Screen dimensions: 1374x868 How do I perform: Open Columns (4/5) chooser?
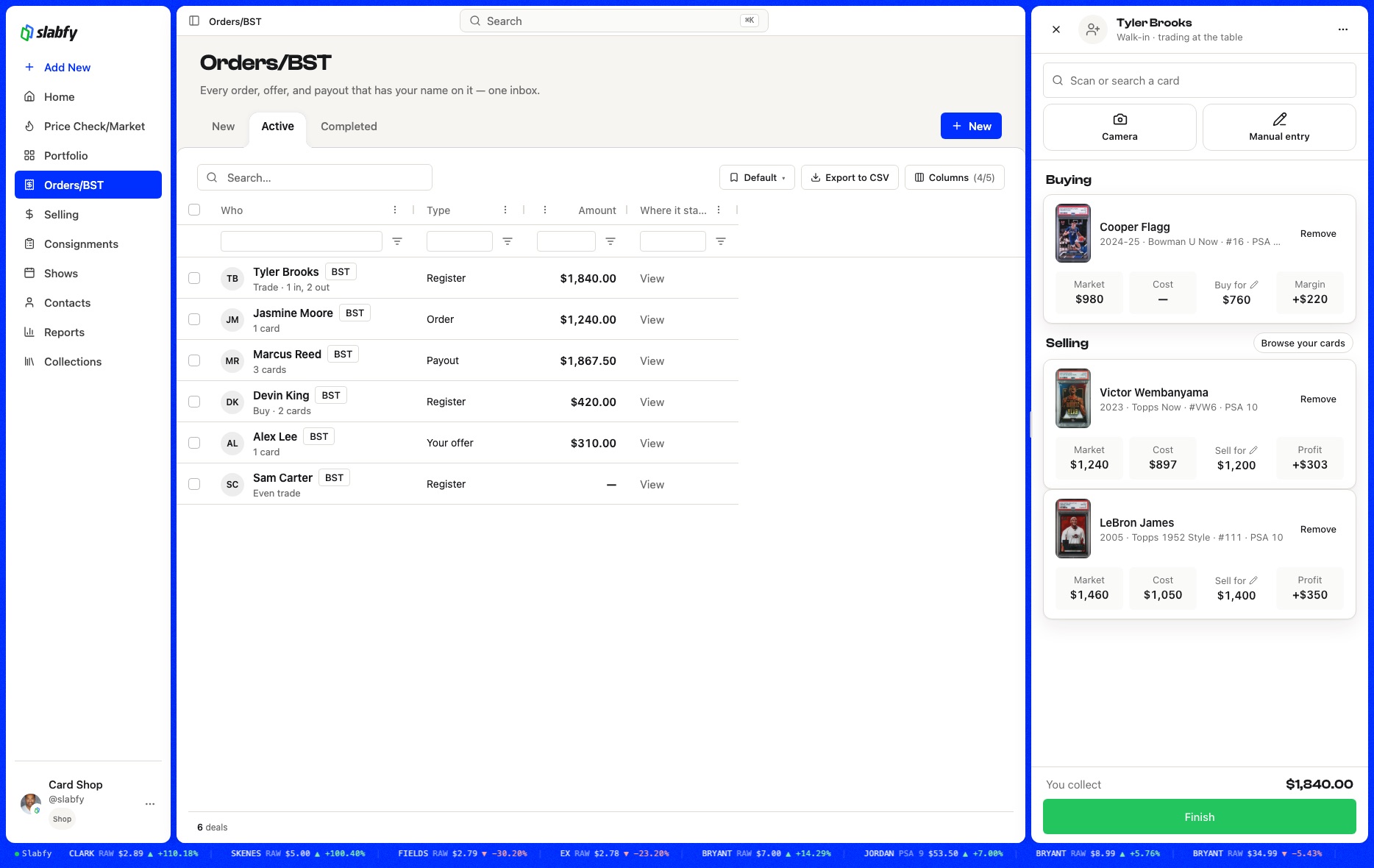(954, 177)
